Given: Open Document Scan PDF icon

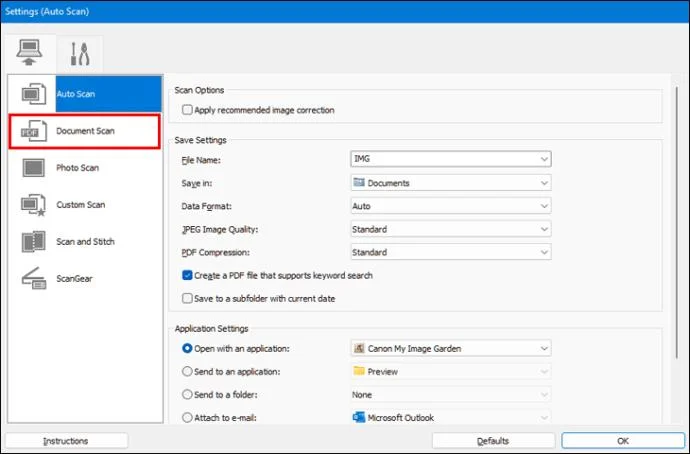Looking at the screenshot, I should [x=33, y=131].
